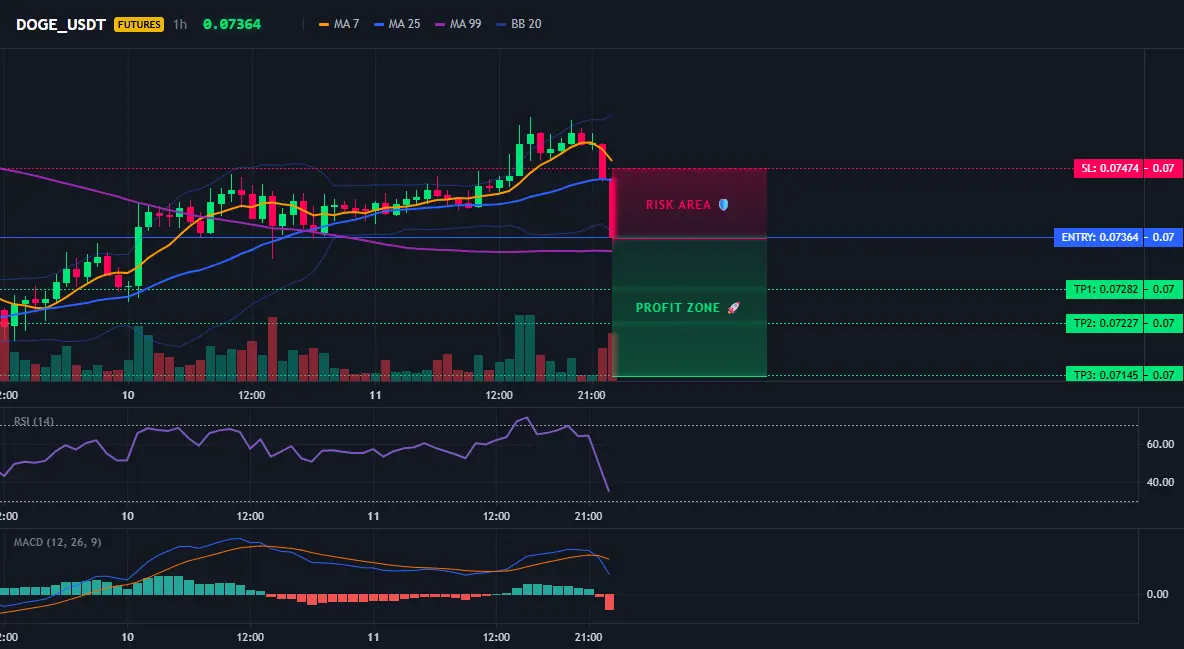The image size is (1184, 649).
Task: Click the 40.00 RSI axis value
Action: [x=1160, y=482]
